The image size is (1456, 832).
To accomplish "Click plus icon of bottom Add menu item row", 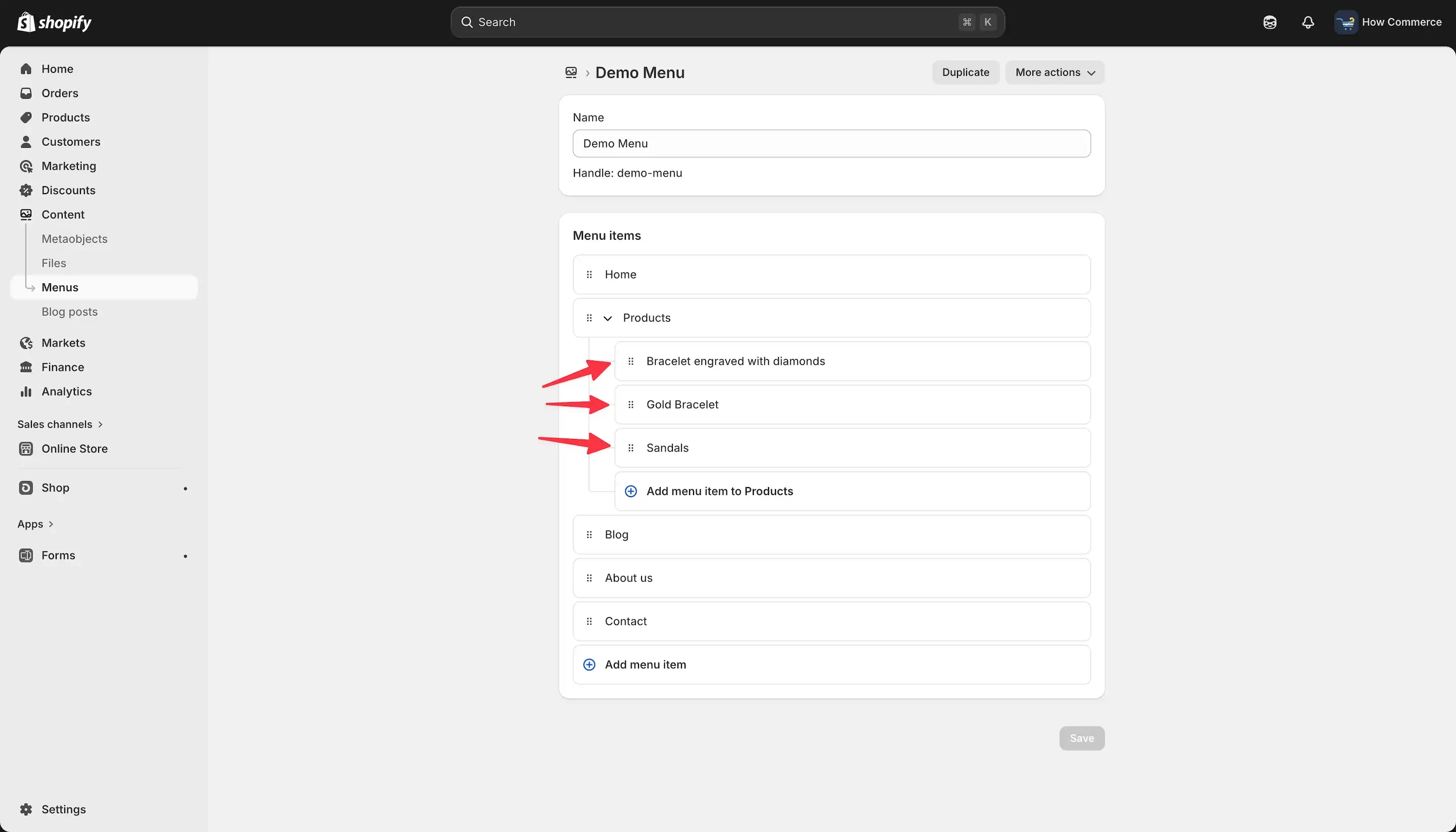I will [589, 665].
